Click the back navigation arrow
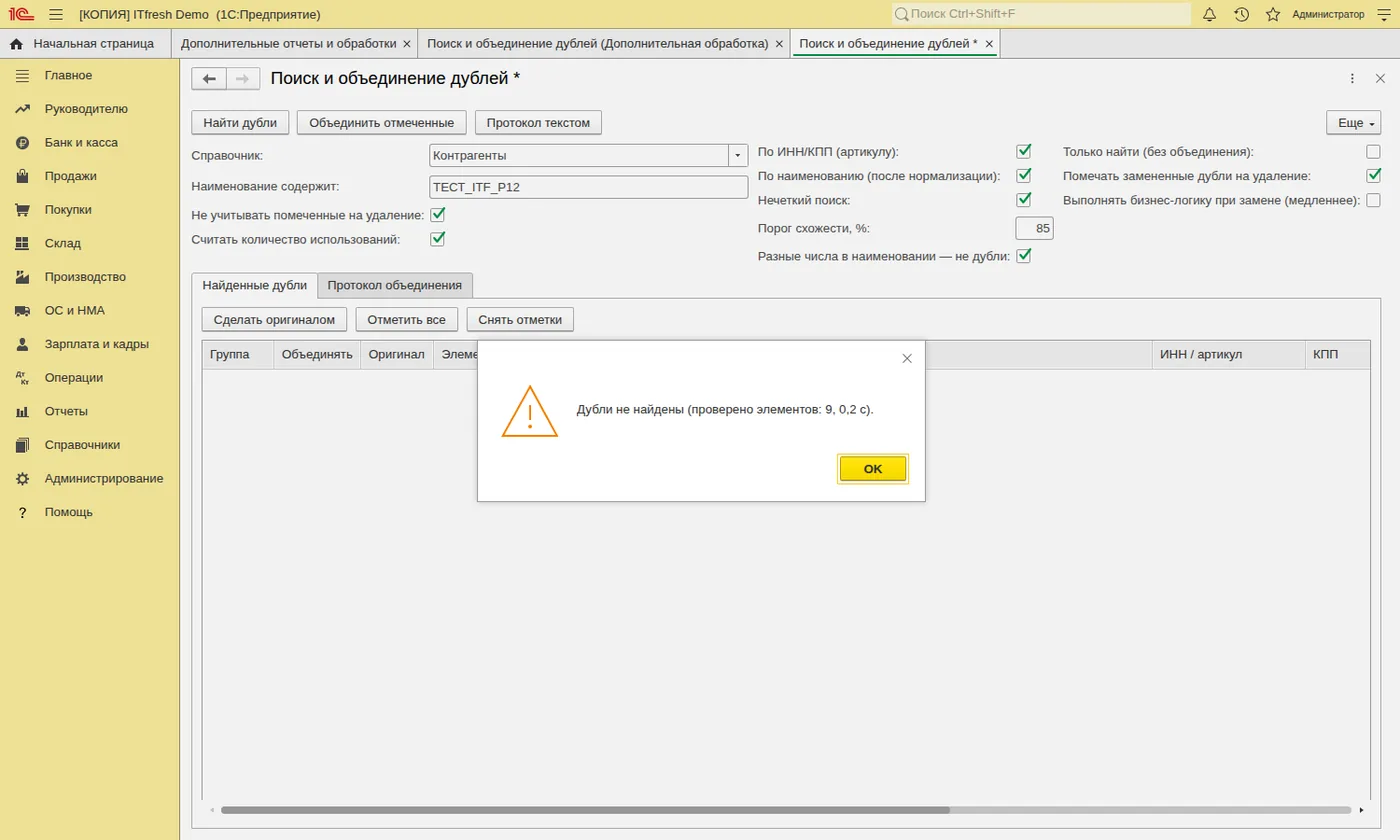 click(209, 79)
